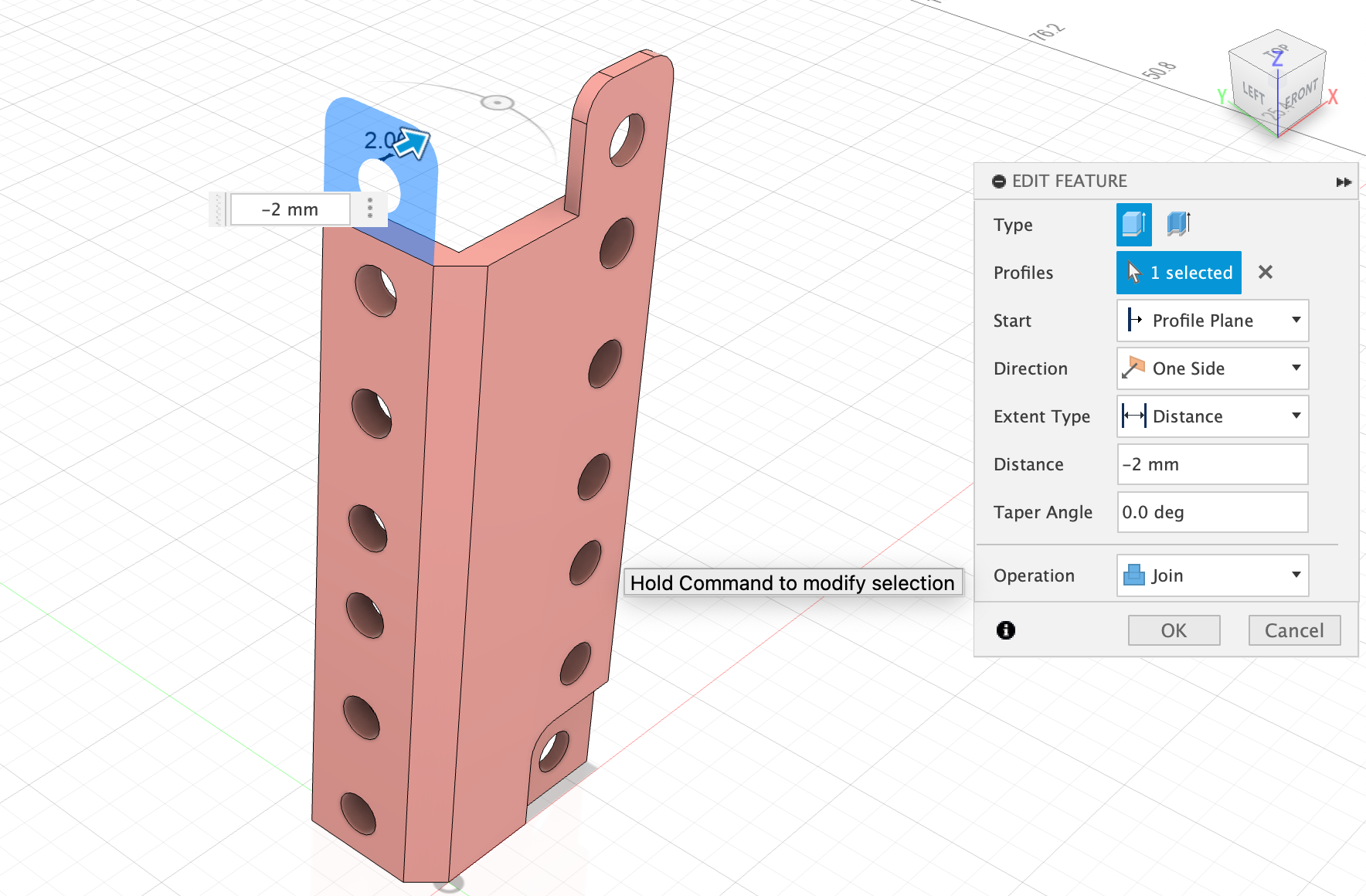Viewport: 1366px width, 896px height.
Task: Click the Distance input field in panel
Action: coord(1212,464)
